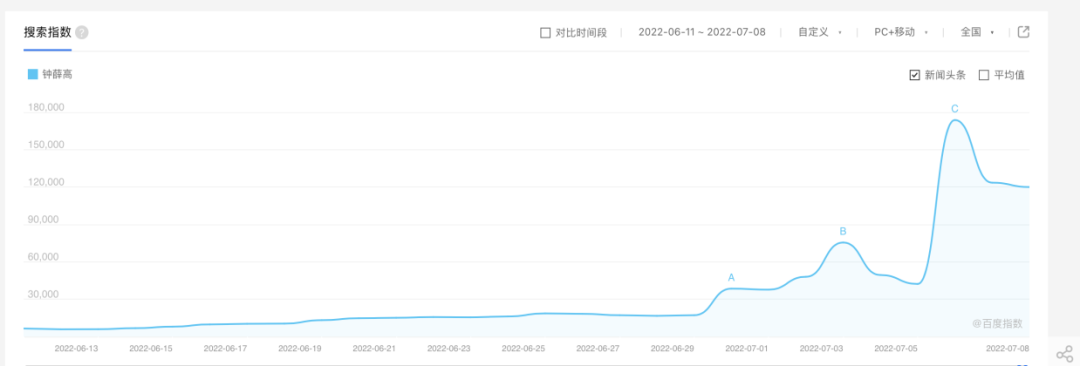1080x366 pixels.
Task: Open the 全国 region dropdown
Action: click(977, 32)
